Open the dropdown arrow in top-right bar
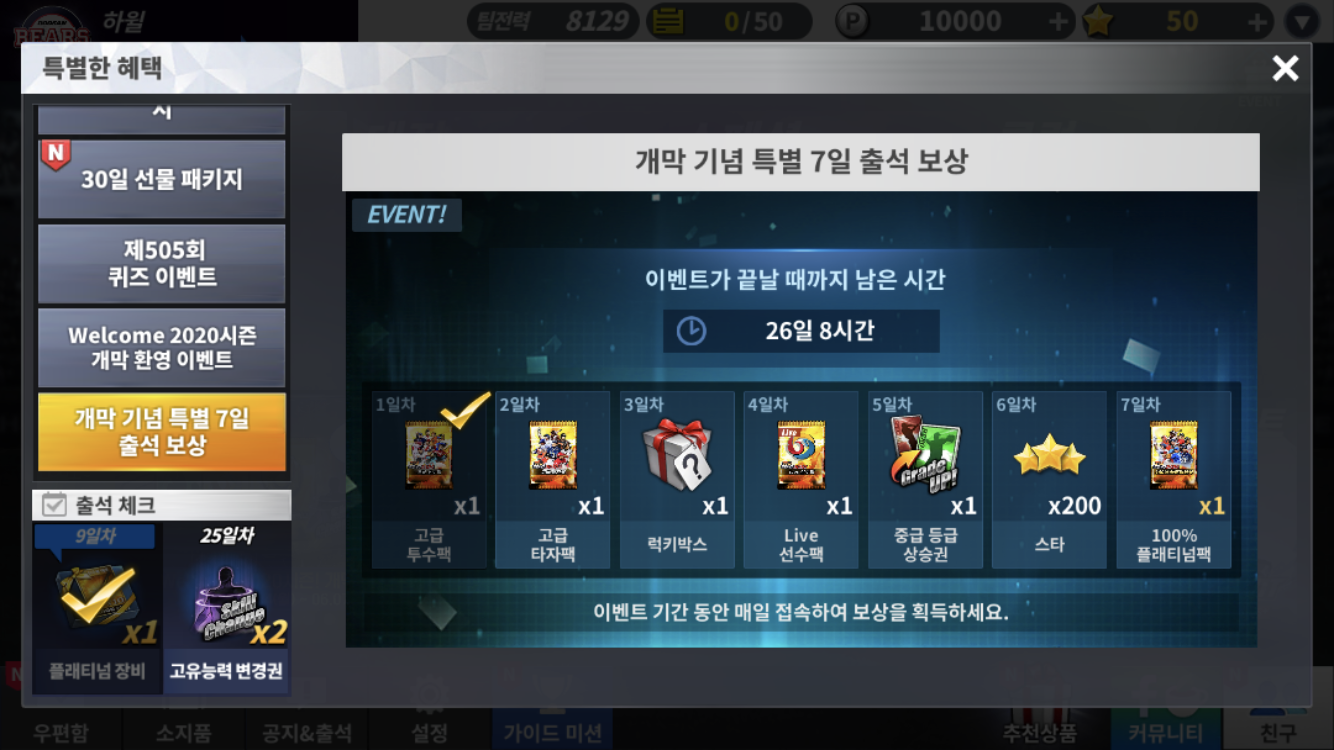The width and height of the screenshot is (1334, 750). (x=1302, y=21)
